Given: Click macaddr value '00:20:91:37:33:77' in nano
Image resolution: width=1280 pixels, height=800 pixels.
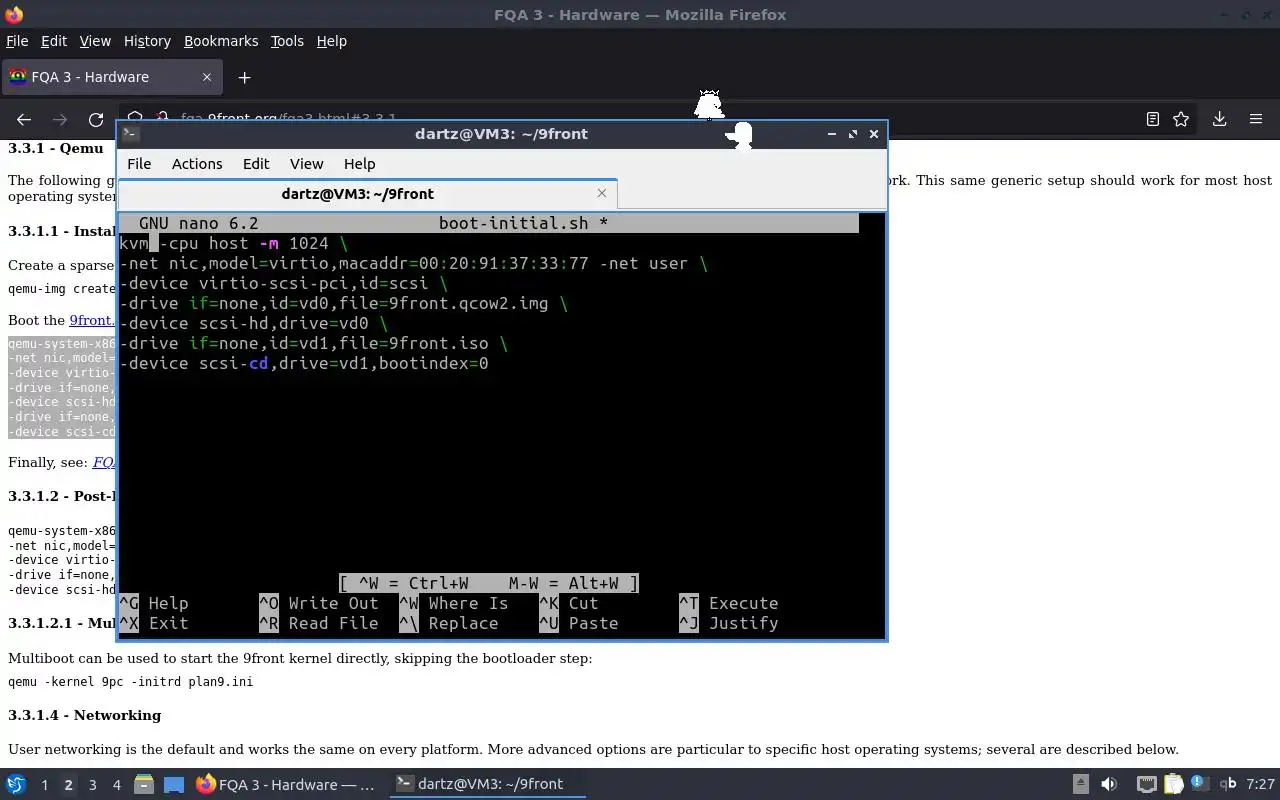Looking at the screenshot, I should coord(503,263).
